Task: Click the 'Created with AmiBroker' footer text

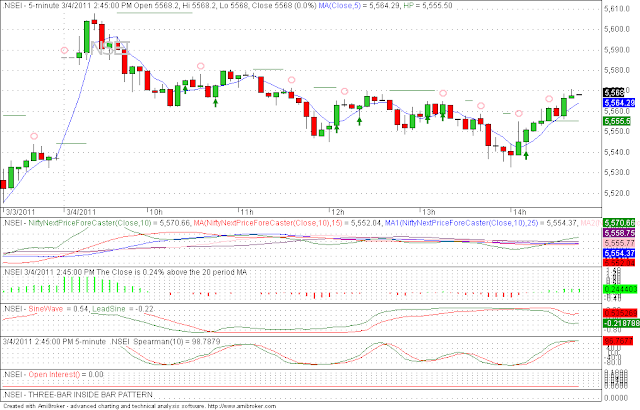Action: [34, 406]
